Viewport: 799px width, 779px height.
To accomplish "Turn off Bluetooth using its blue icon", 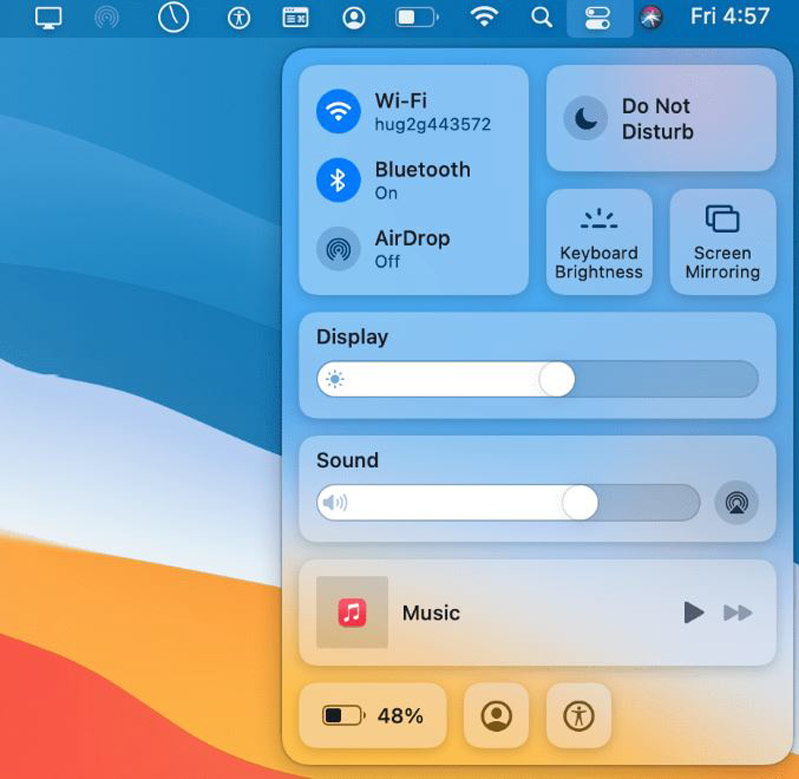I will [338, 180].
